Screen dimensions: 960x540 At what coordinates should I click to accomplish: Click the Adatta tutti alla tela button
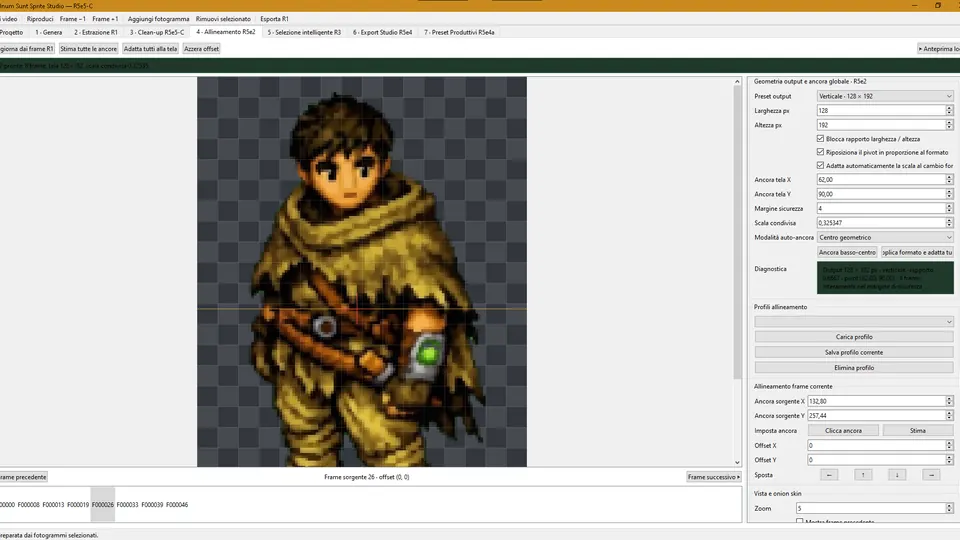click(x=150, y=48)
